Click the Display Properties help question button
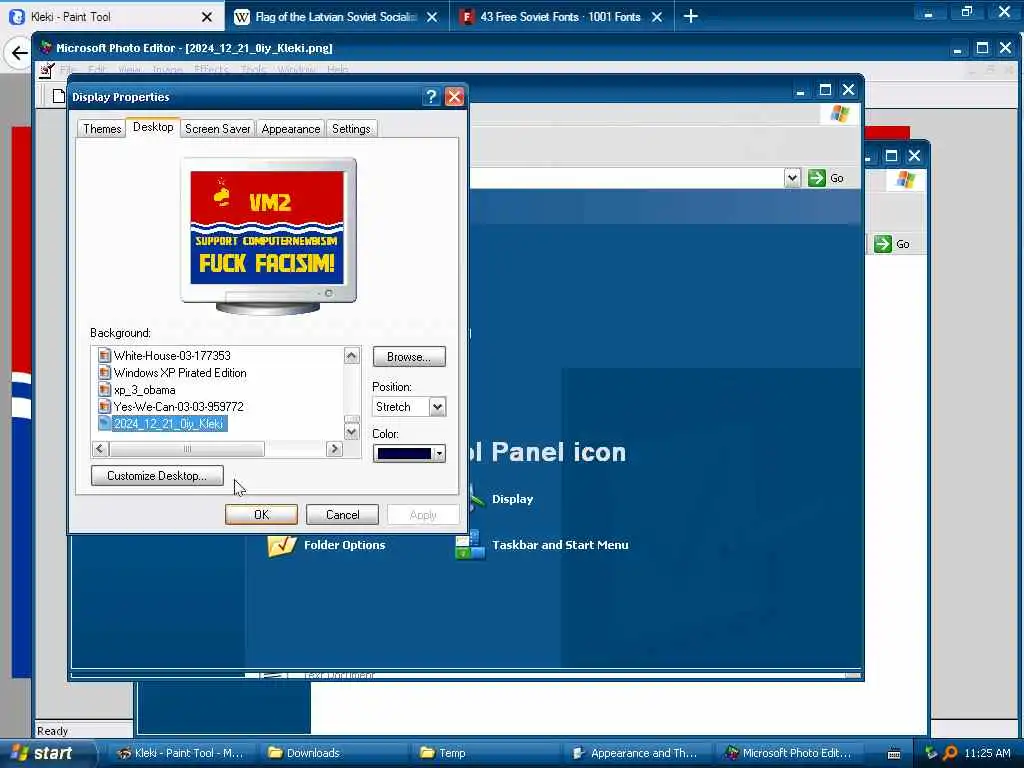This screenshot has width=1024, height=768. tap(431, 97)
